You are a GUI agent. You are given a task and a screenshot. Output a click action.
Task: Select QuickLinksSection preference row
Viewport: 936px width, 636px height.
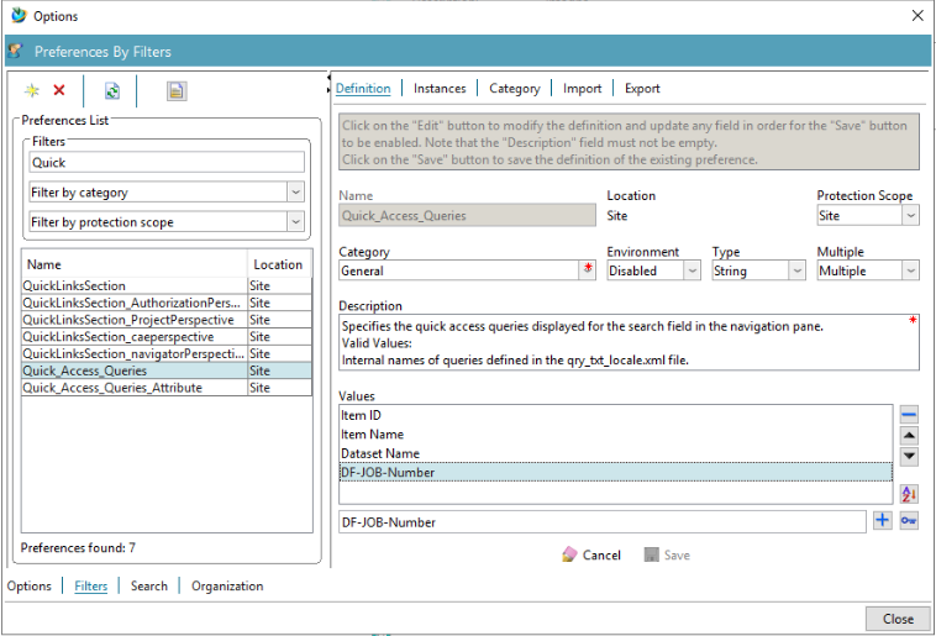pyautogui.click(x=167, y=285)
